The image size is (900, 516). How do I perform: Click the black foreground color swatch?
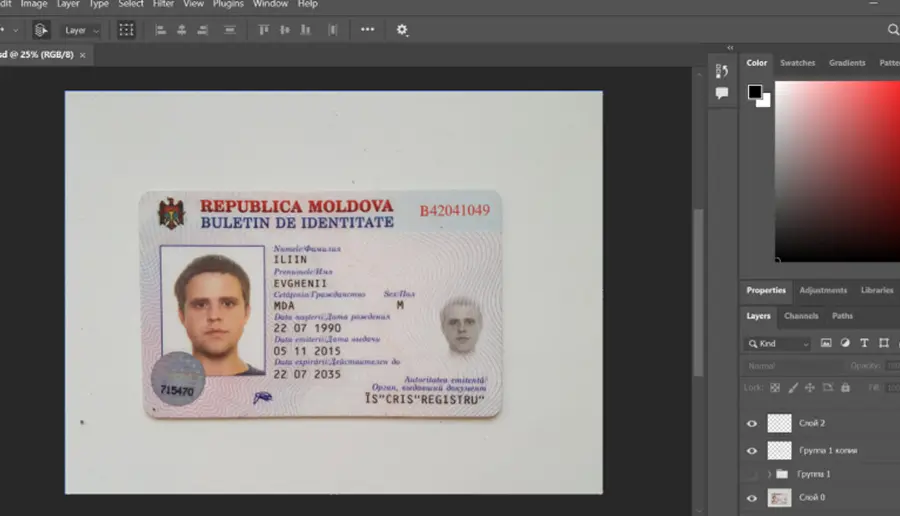point(754,92)
